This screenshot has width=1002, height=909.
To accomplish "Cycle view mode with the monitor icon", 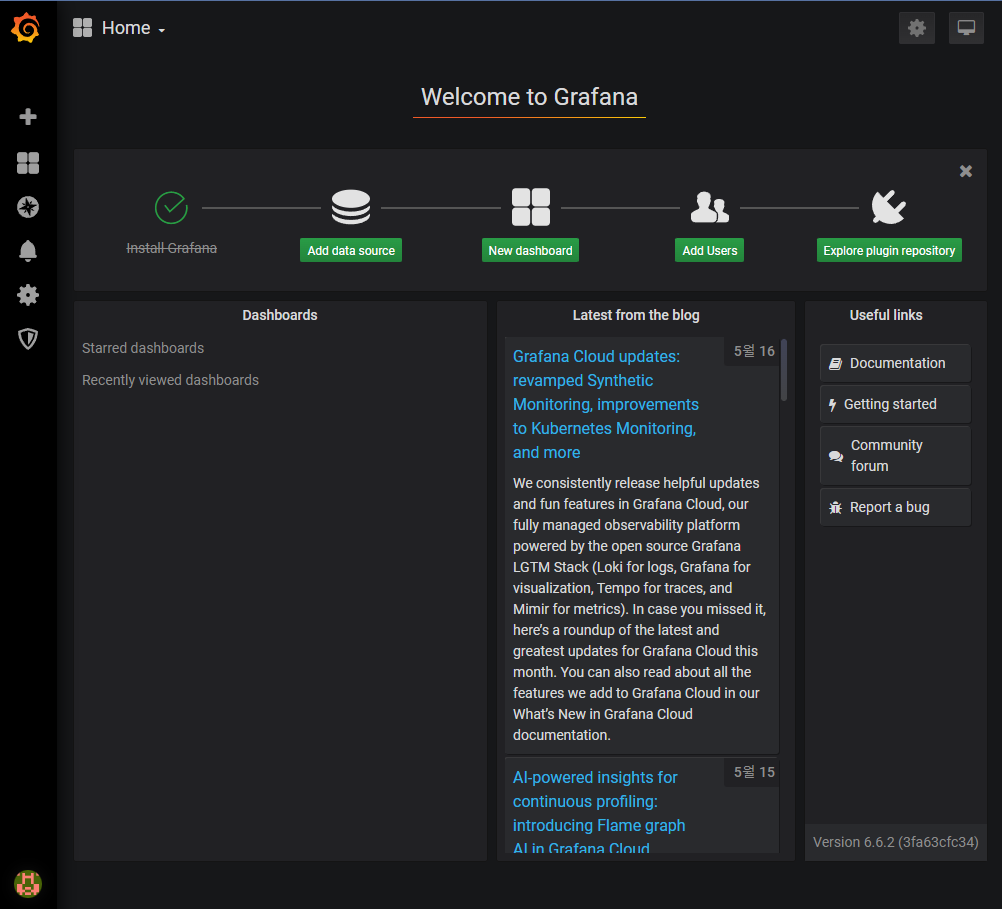I will (x=966, y=28).
